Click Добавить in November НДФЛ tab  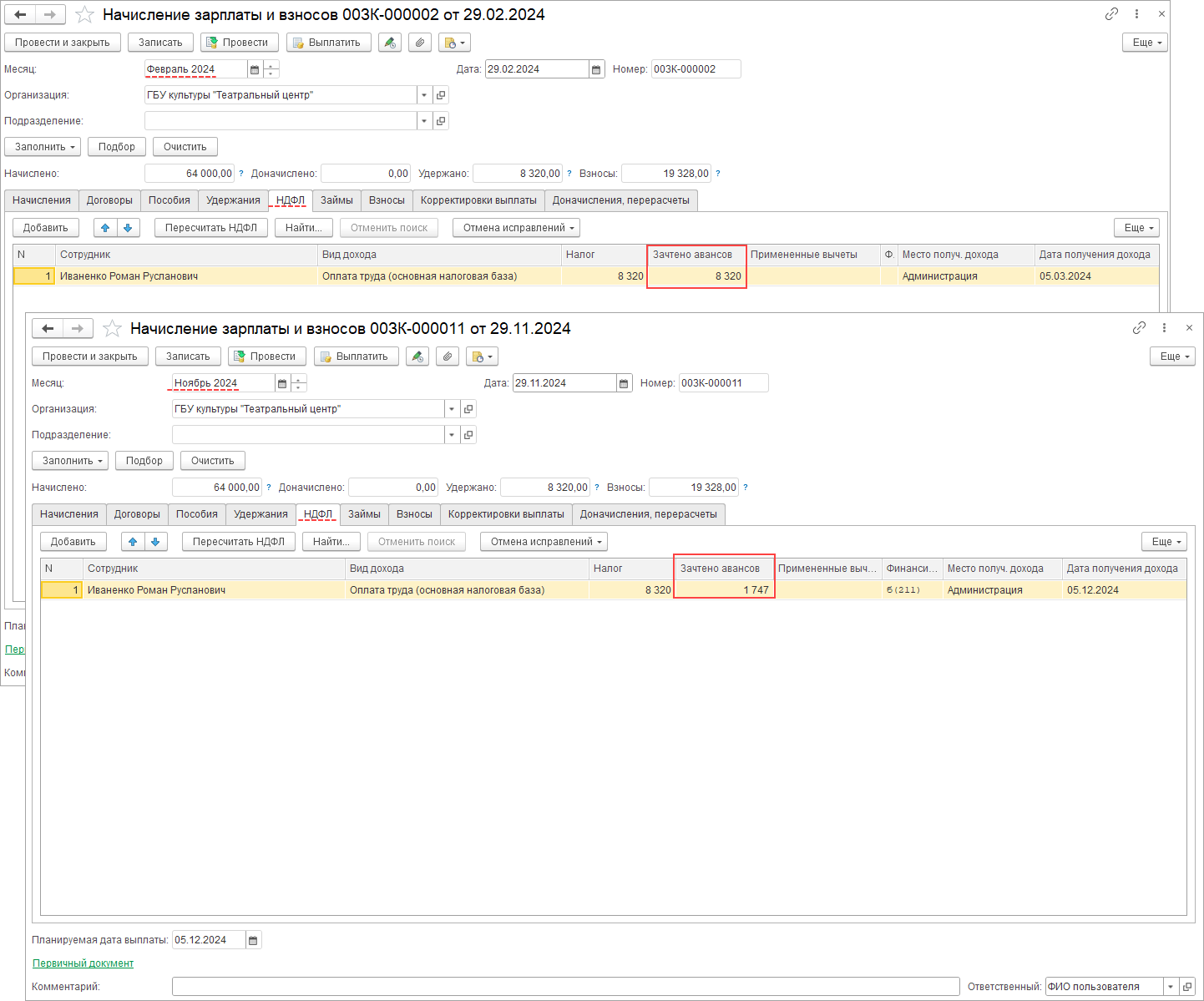[x=73, y=542]
